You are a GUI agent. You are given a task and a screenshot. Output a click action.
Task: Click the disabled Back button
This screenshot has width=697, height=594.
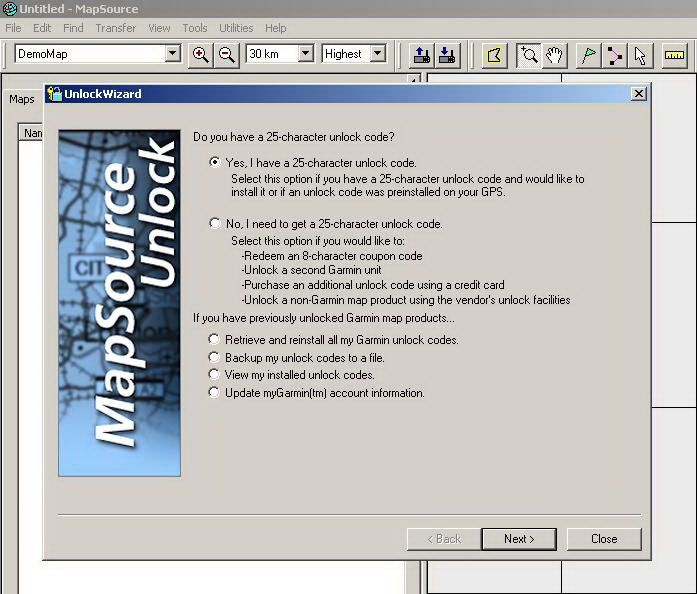[444, 539]
